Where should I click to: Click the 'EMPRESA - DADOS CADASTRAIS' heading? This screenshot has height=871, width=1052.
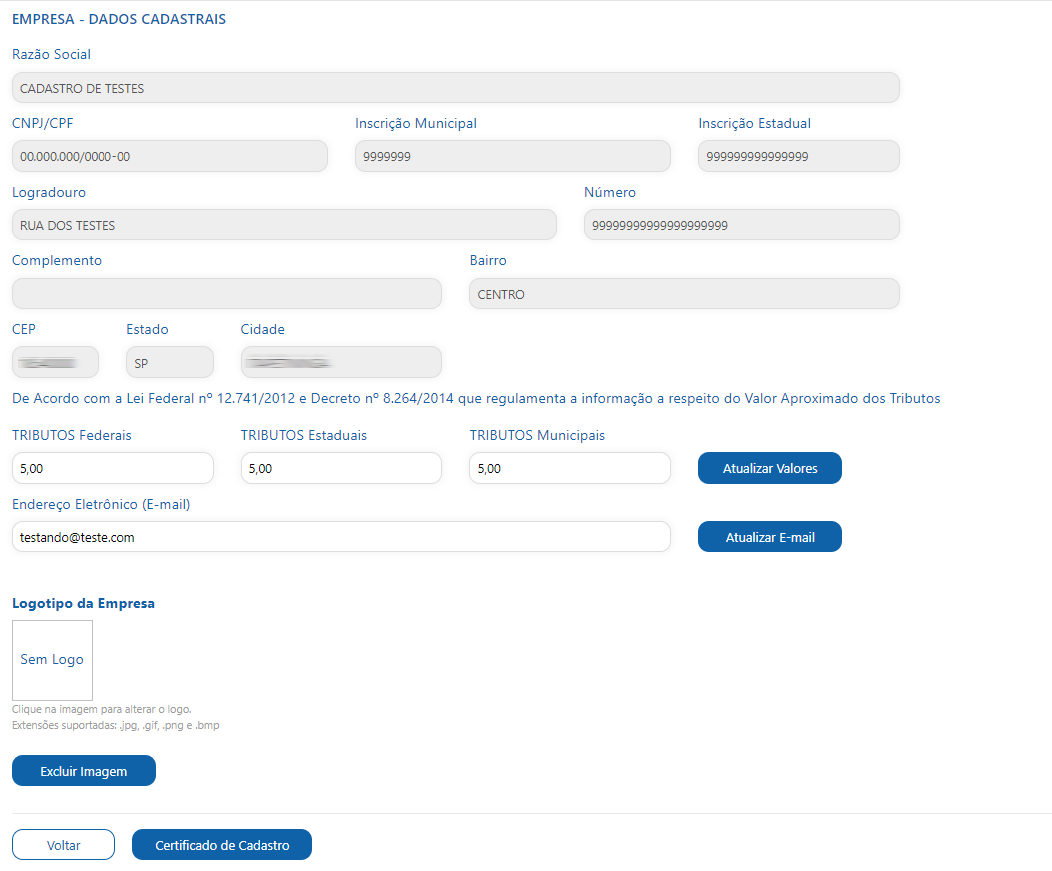click(119, 19)
